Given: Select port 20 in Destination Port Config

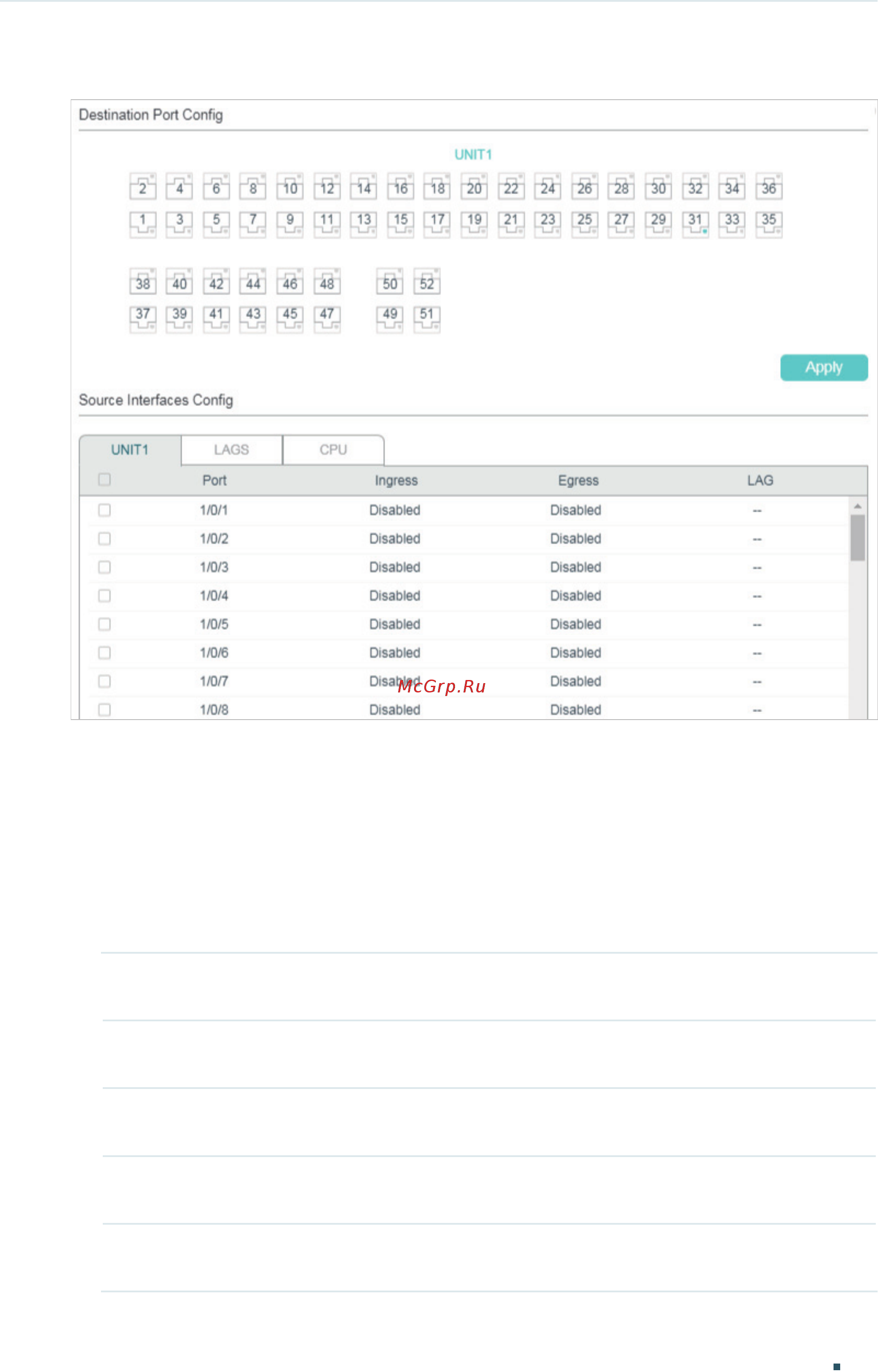Looking at the screenshot, I should coord(474,186).
